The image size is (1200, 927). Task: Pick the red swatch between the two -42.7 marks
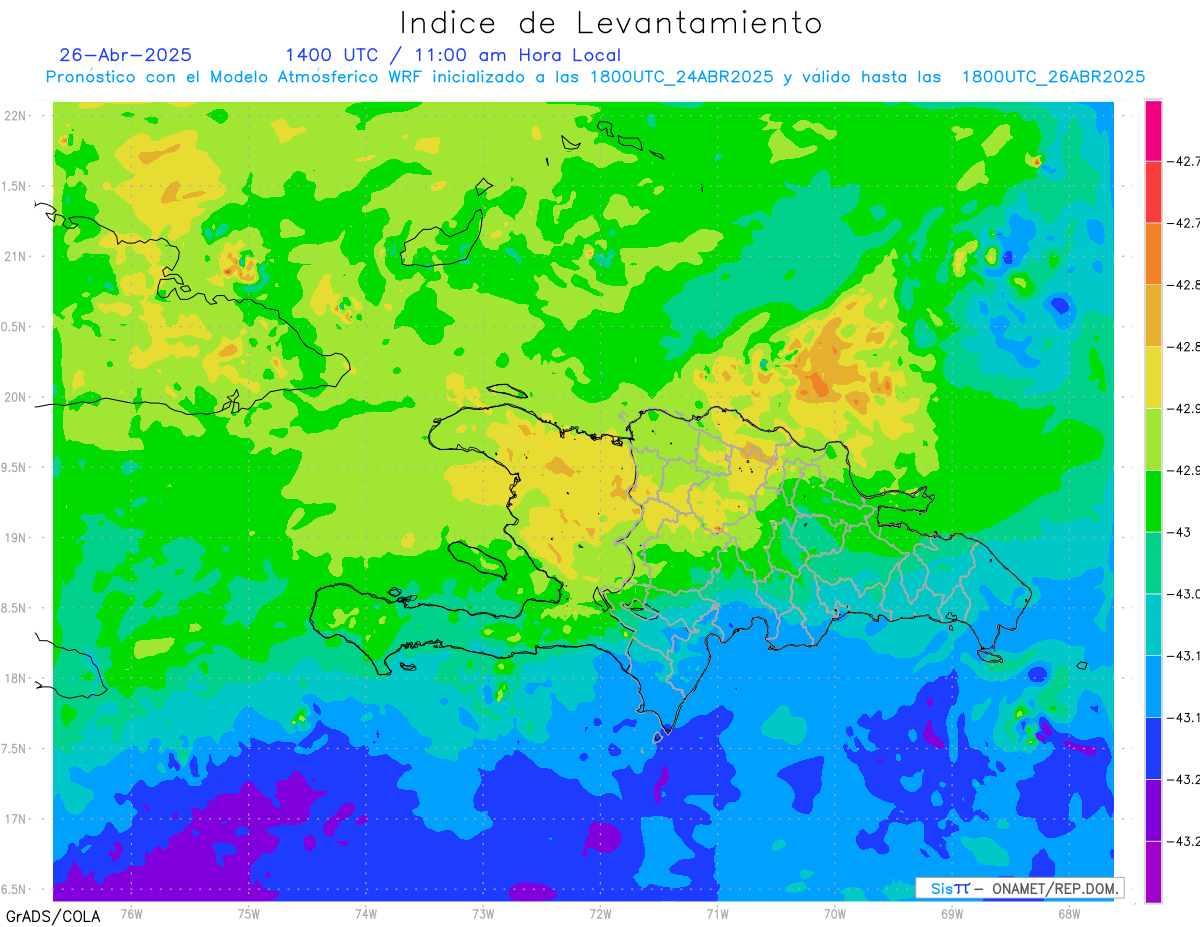(x=1153, y=192)
